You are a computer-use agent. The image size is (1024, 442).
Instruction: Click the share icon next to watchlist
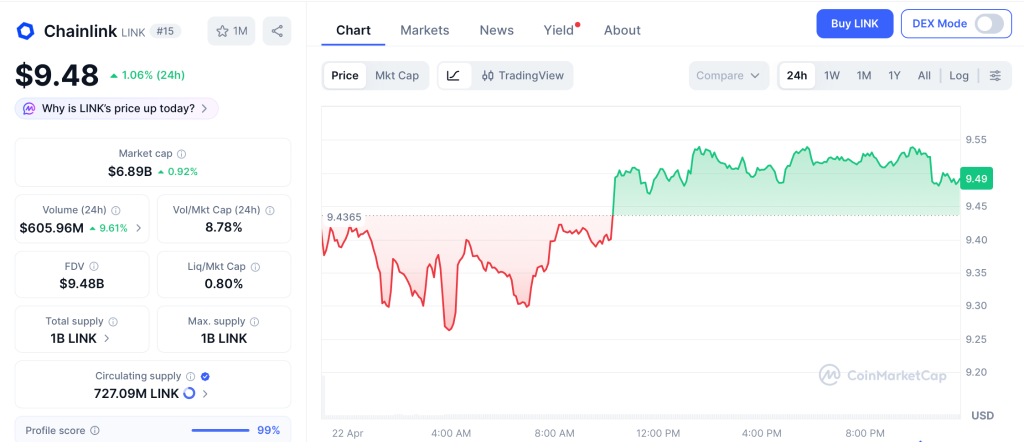click(x=277, y=31)
